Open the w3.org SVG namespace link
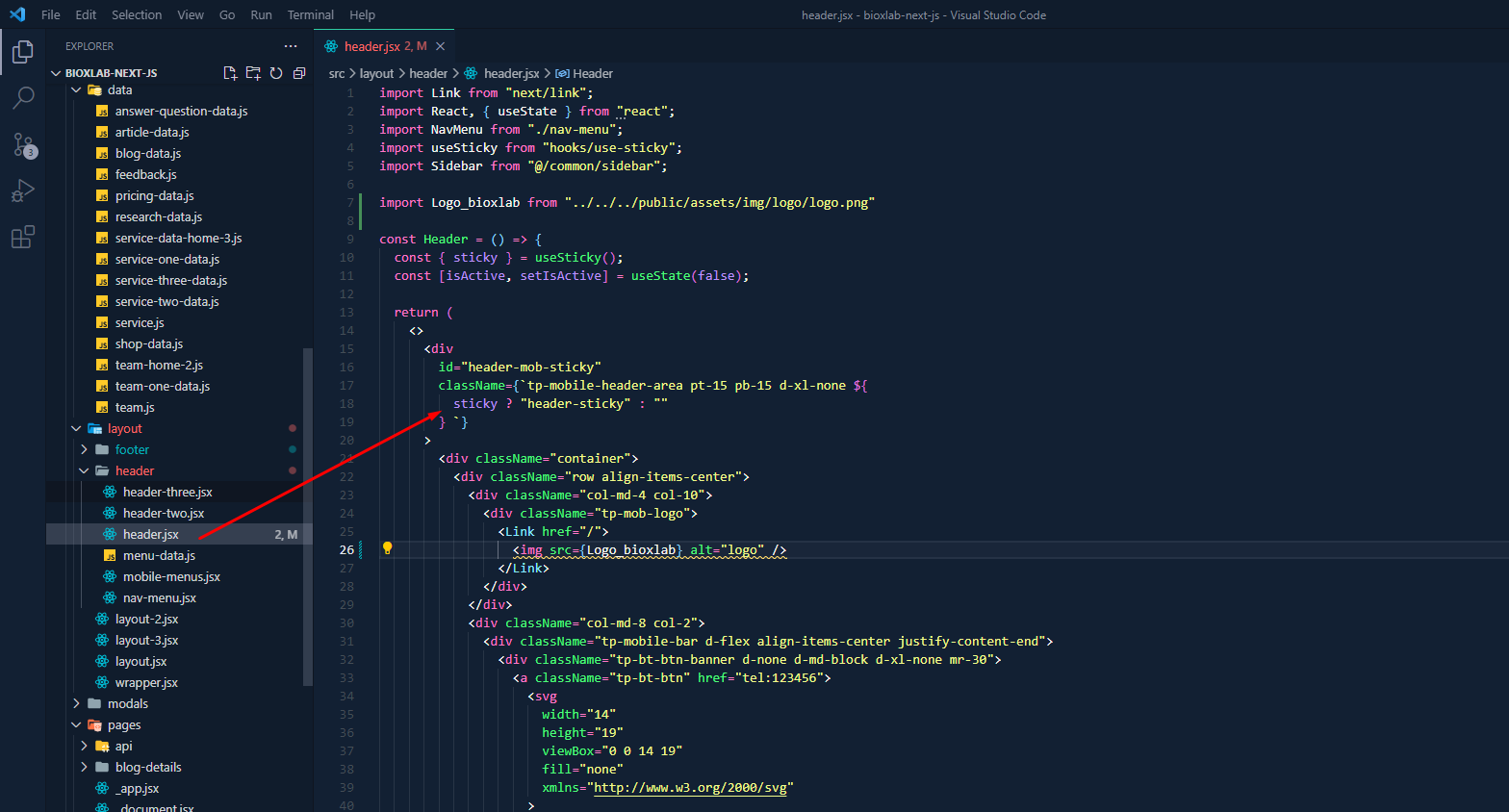The image size is (1509, 812). tap(691, 787)
